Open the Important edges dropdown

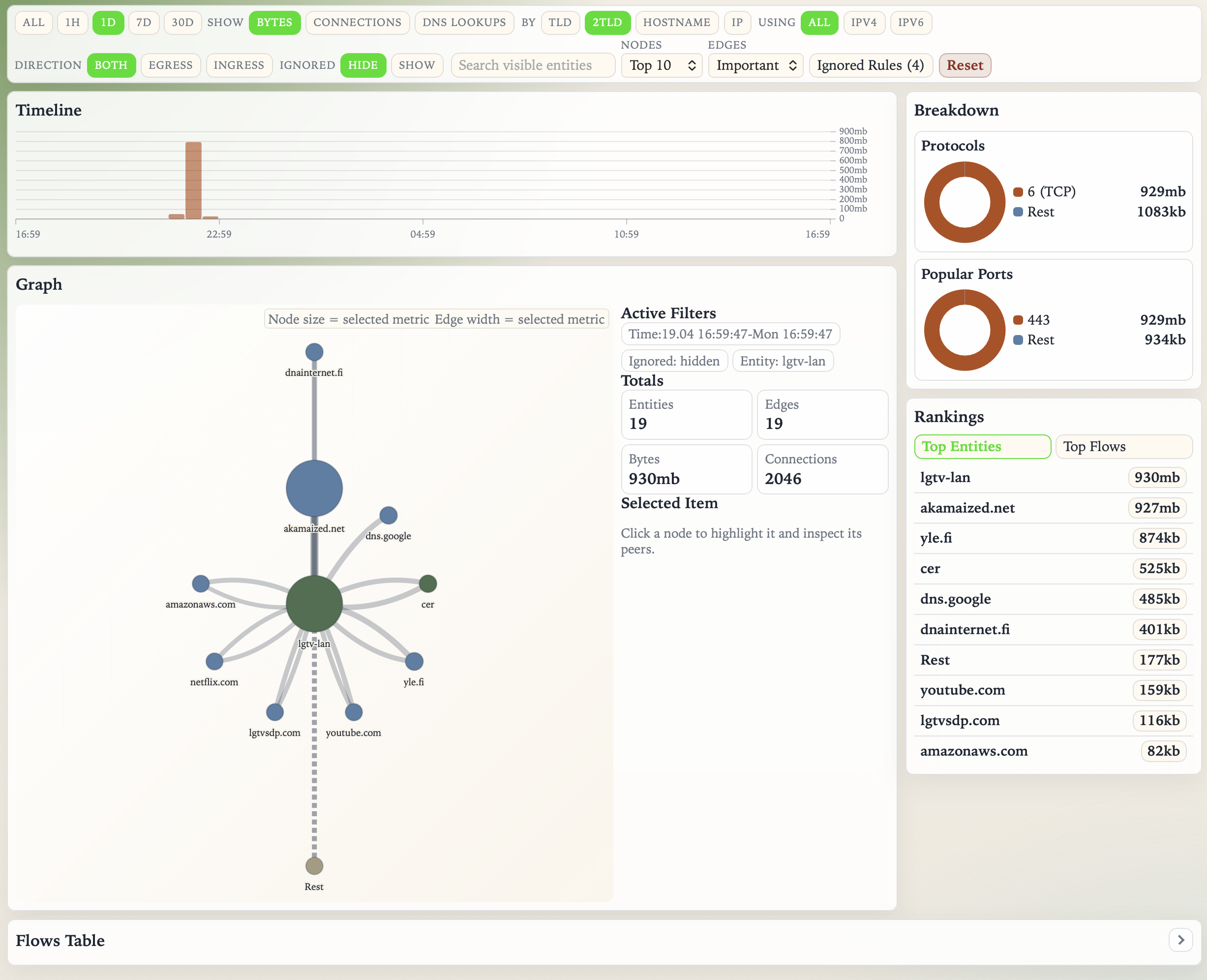pyautogui.click(x=755, y=65)
